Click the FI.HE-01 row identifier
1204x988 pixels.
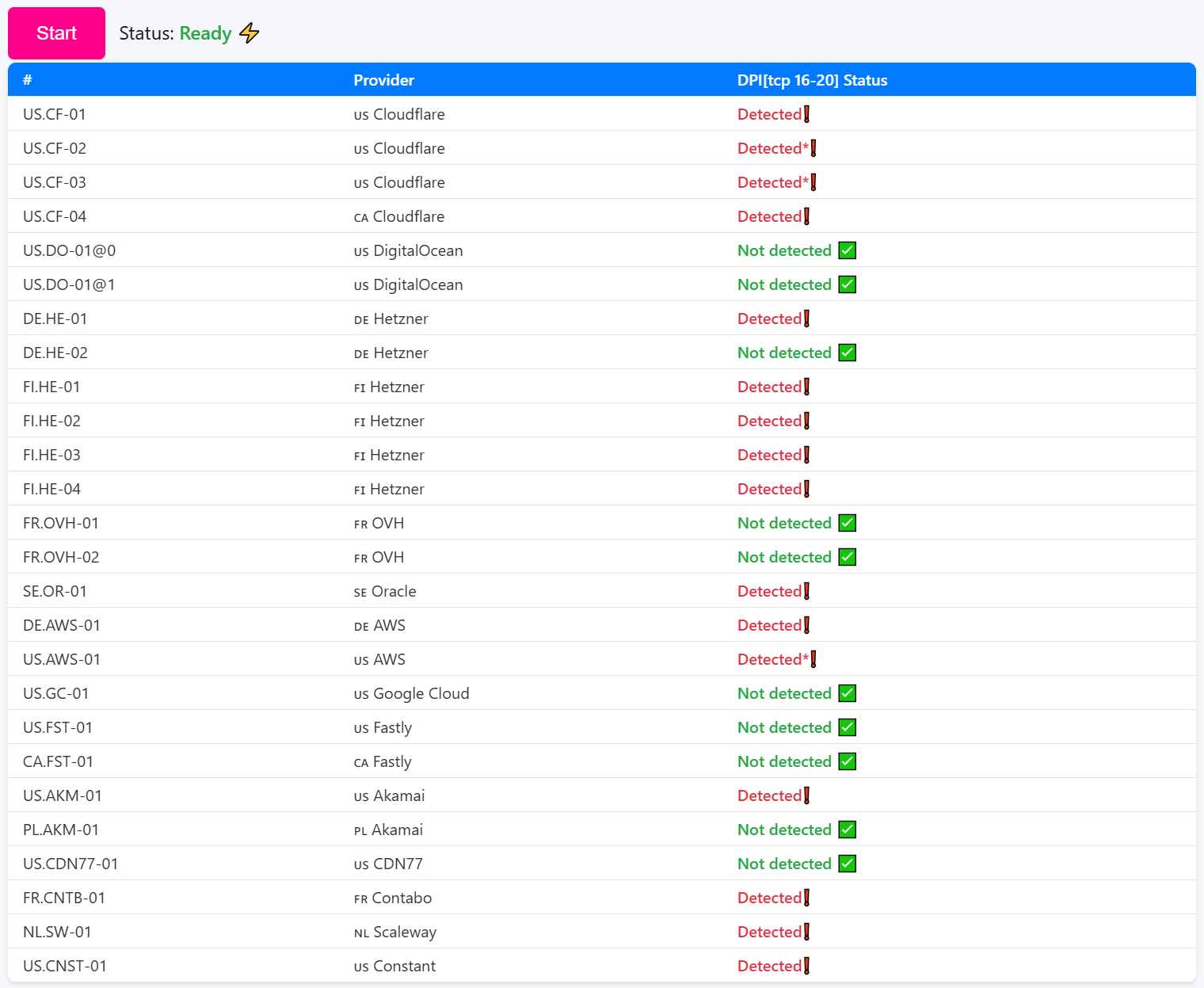(x=51, y=387)
